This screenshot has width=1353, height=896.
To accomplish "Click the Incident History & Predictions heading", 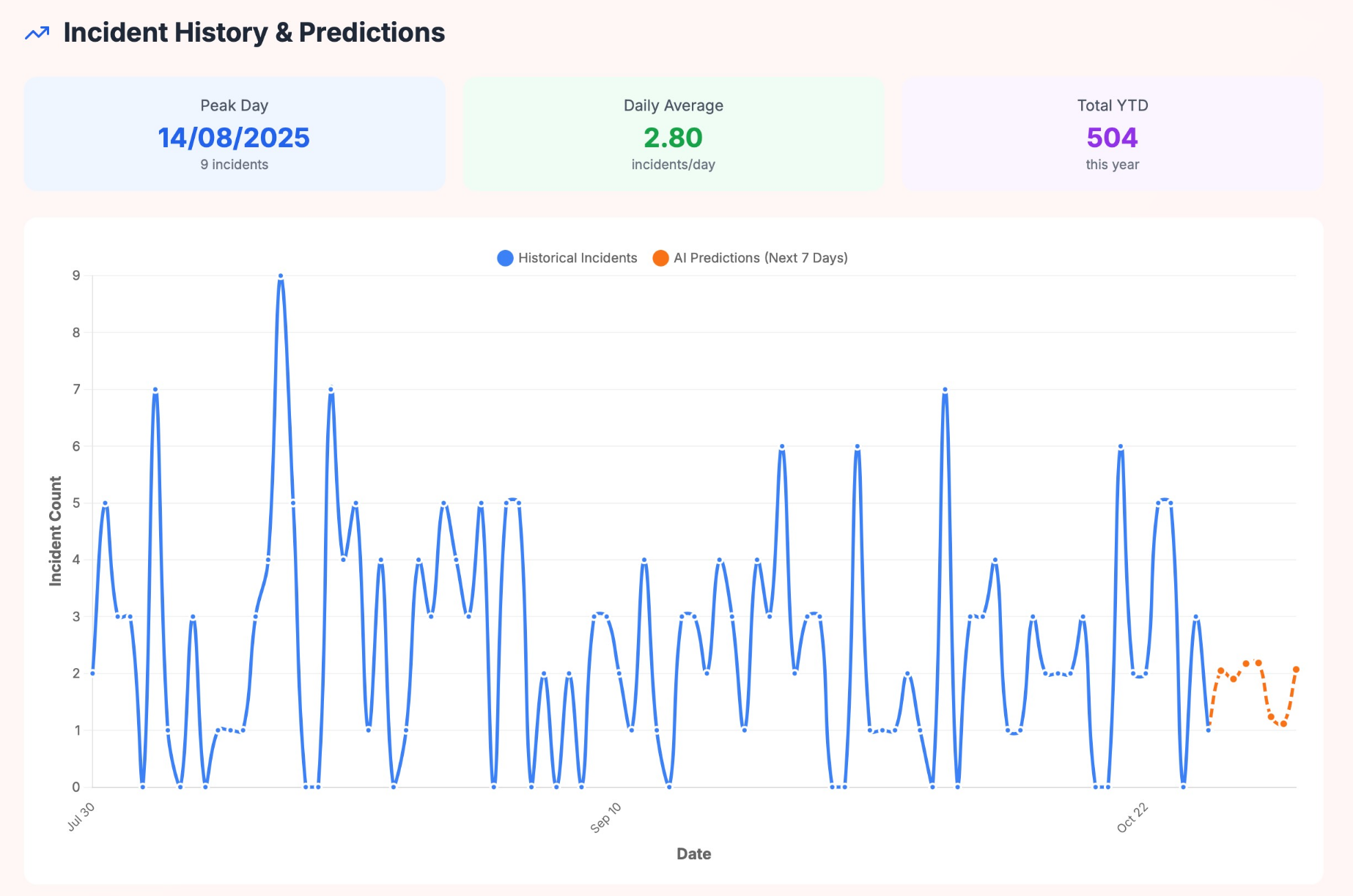I will (254, 33).
